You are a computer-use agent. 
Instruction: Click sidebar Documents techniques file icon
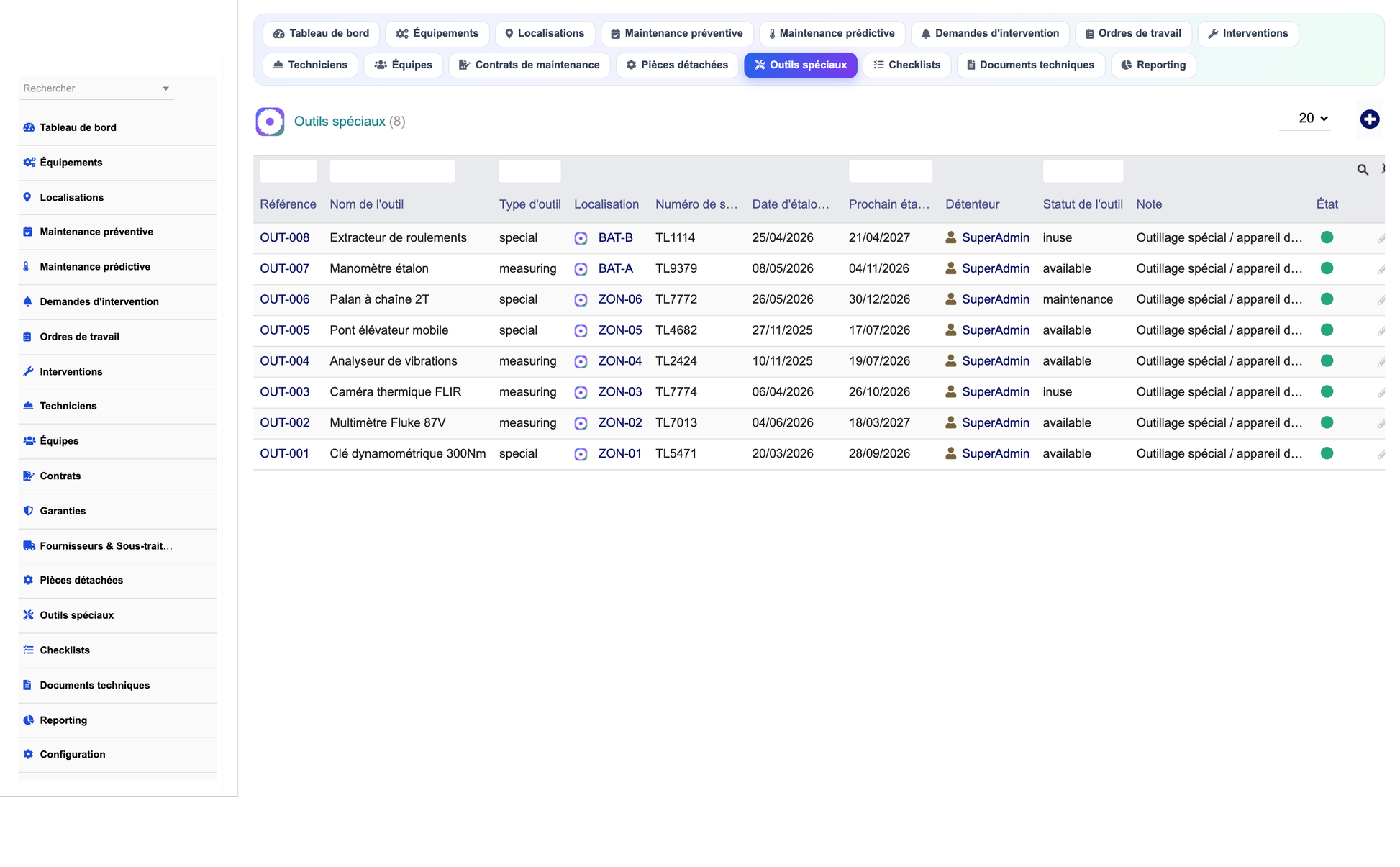27,685
